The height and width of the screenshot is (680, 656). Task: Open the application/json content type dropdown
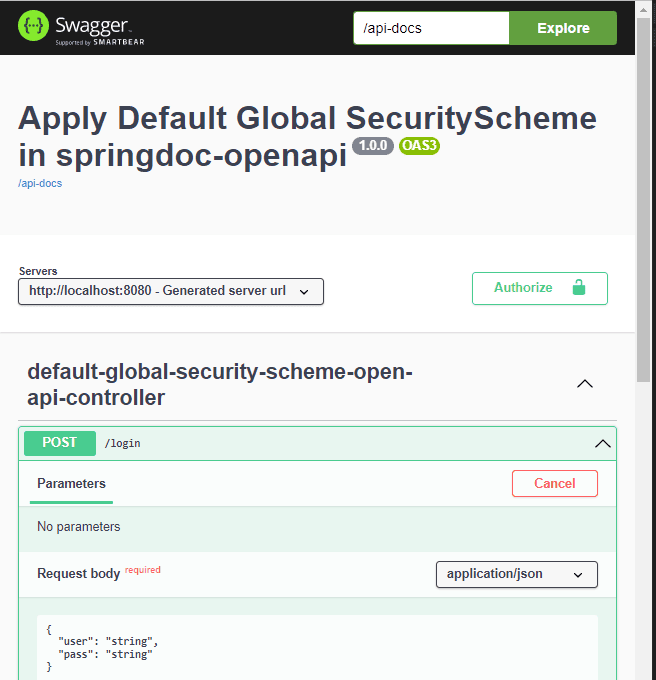(x=516, y=574)
